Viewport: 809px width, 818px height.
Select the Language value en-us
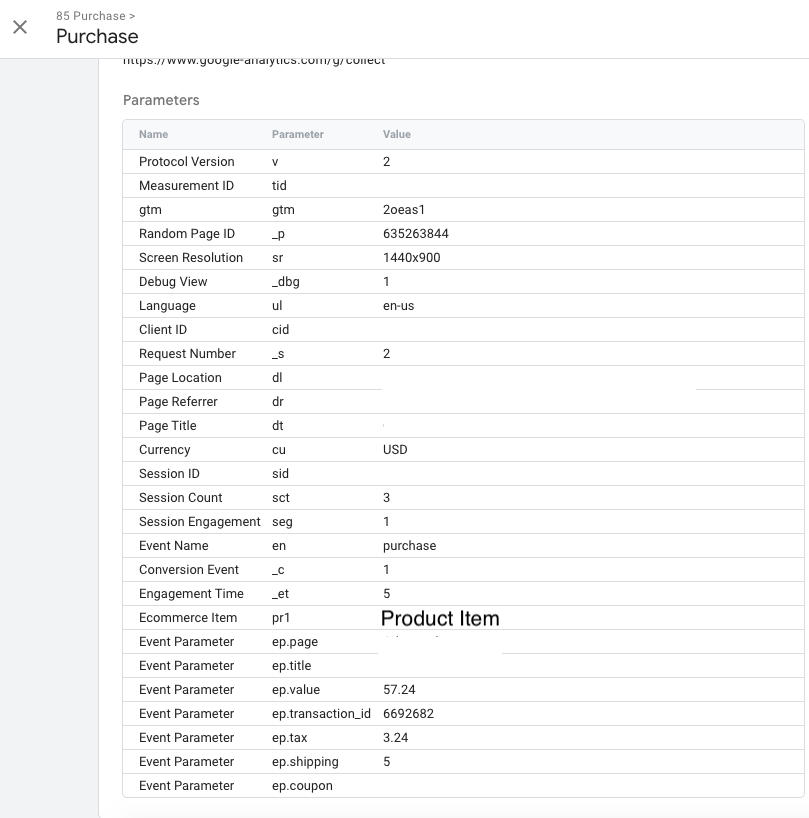tap(400, 306)
